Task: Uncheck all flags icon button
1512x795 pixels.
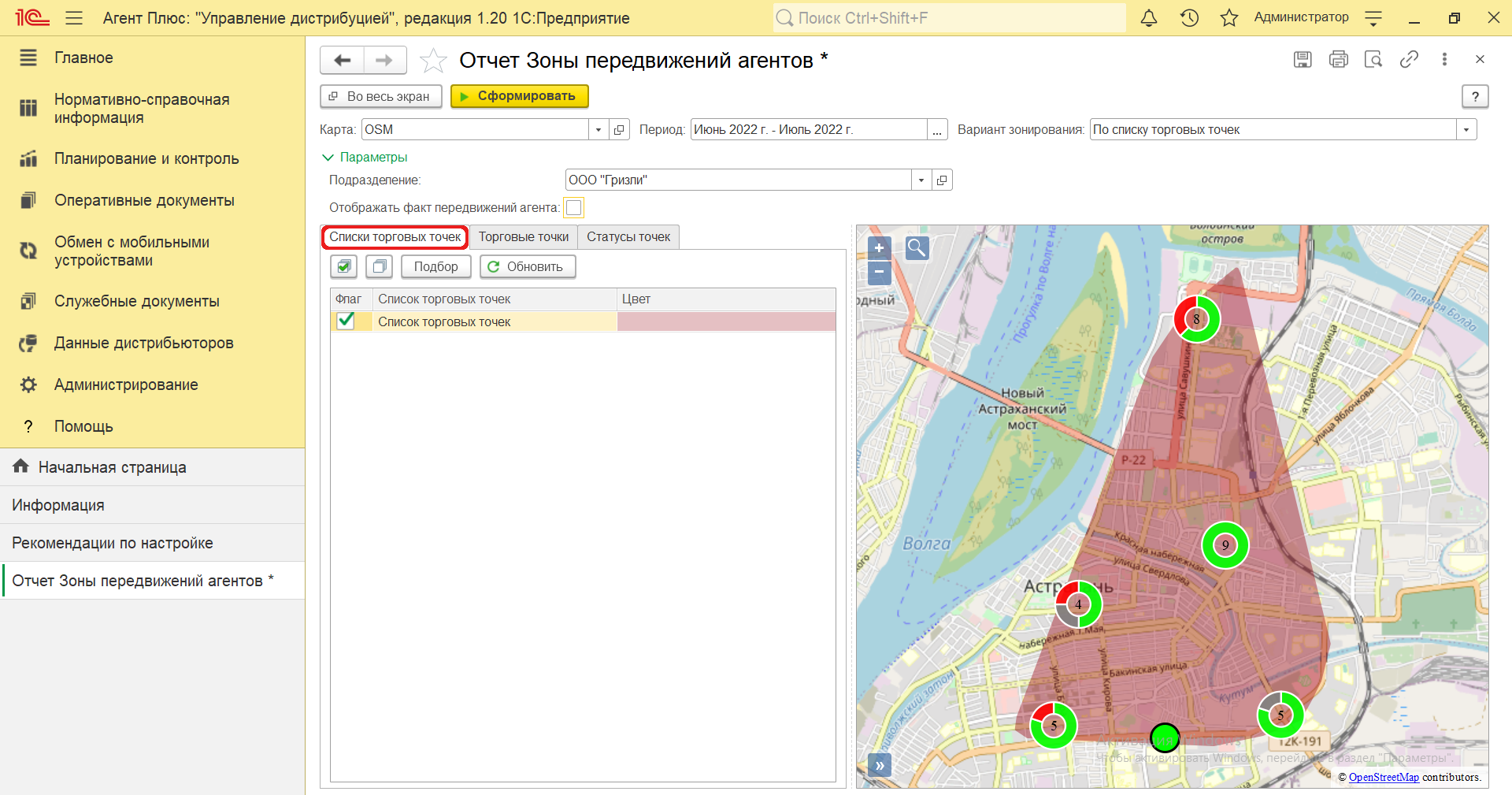Action: [x=379, y=266]
